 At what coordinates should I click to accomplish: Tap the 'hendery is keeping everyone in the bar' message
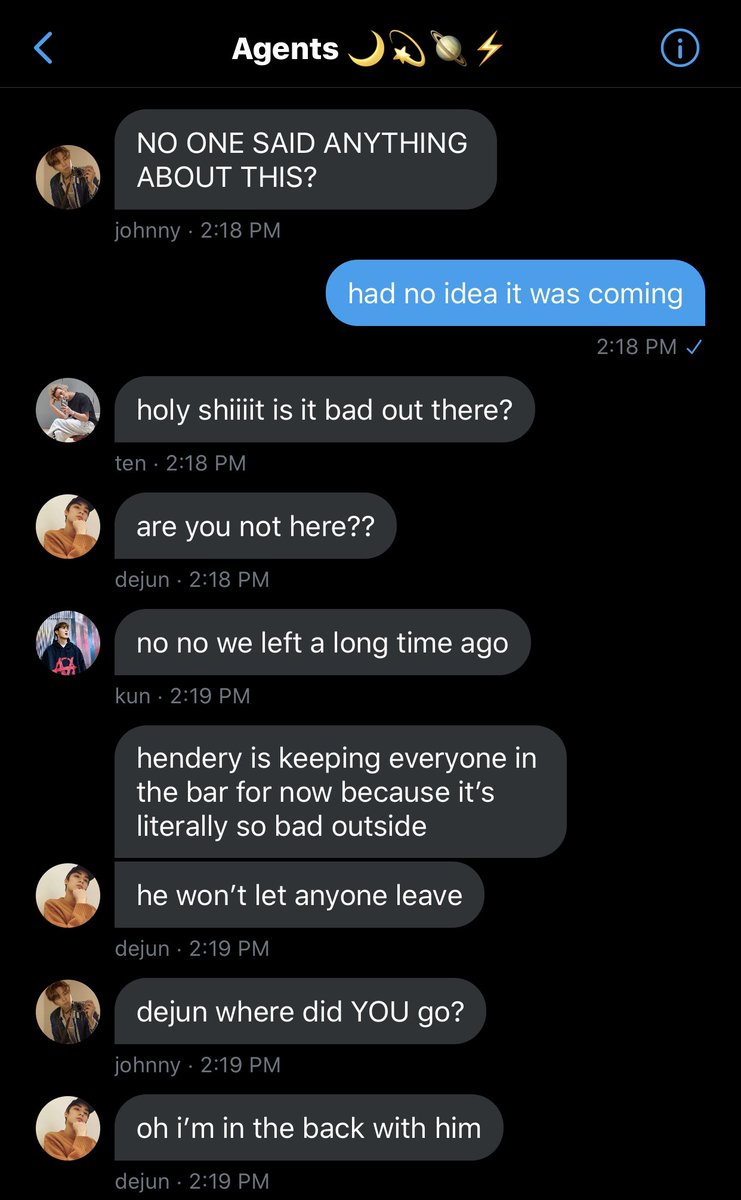click(x=340, y=792)
